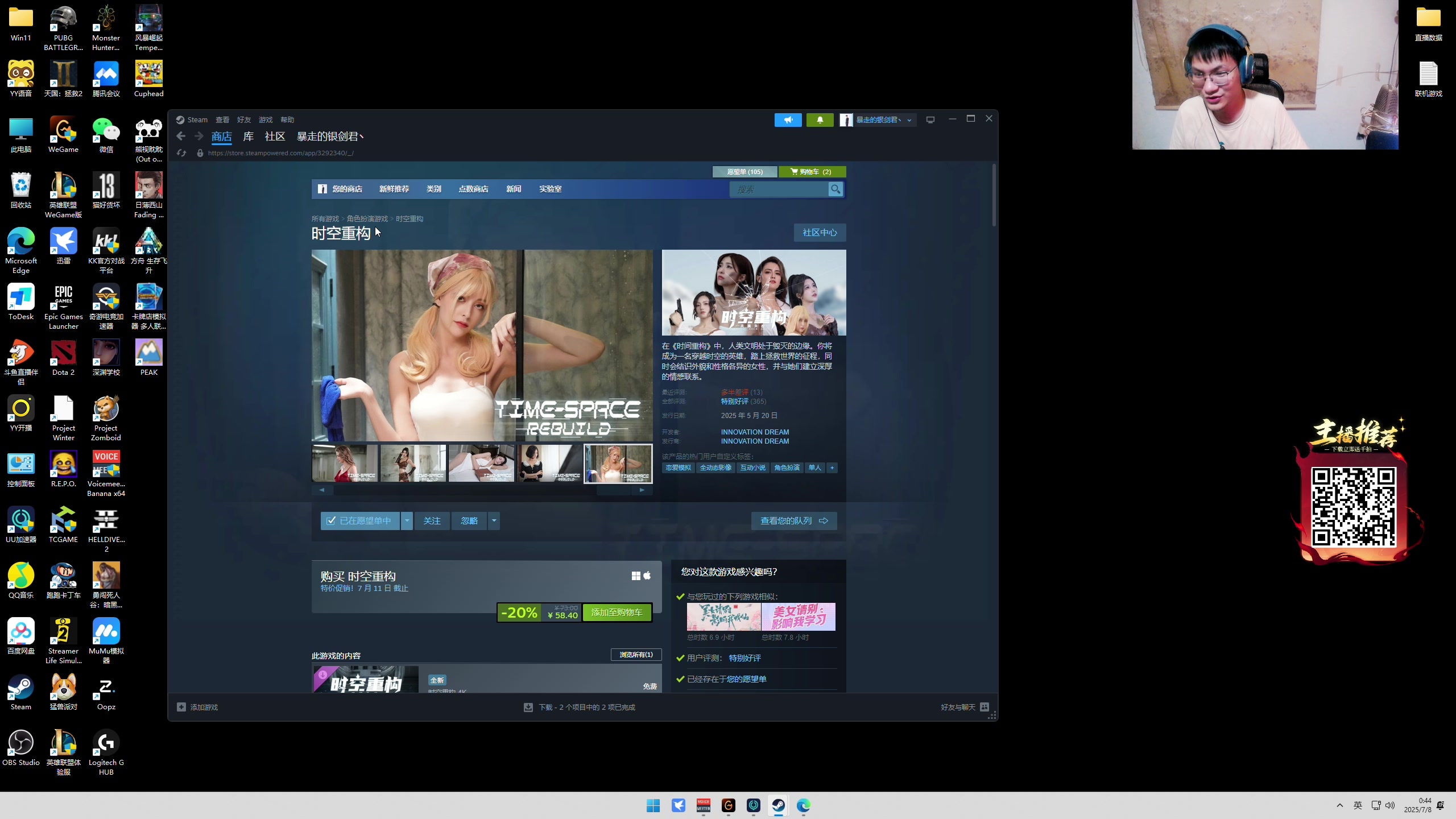Select the red dress screenshot thumbnail
Image resolution: width=1456 pixels, height=819 pixels.
(345, 464)
